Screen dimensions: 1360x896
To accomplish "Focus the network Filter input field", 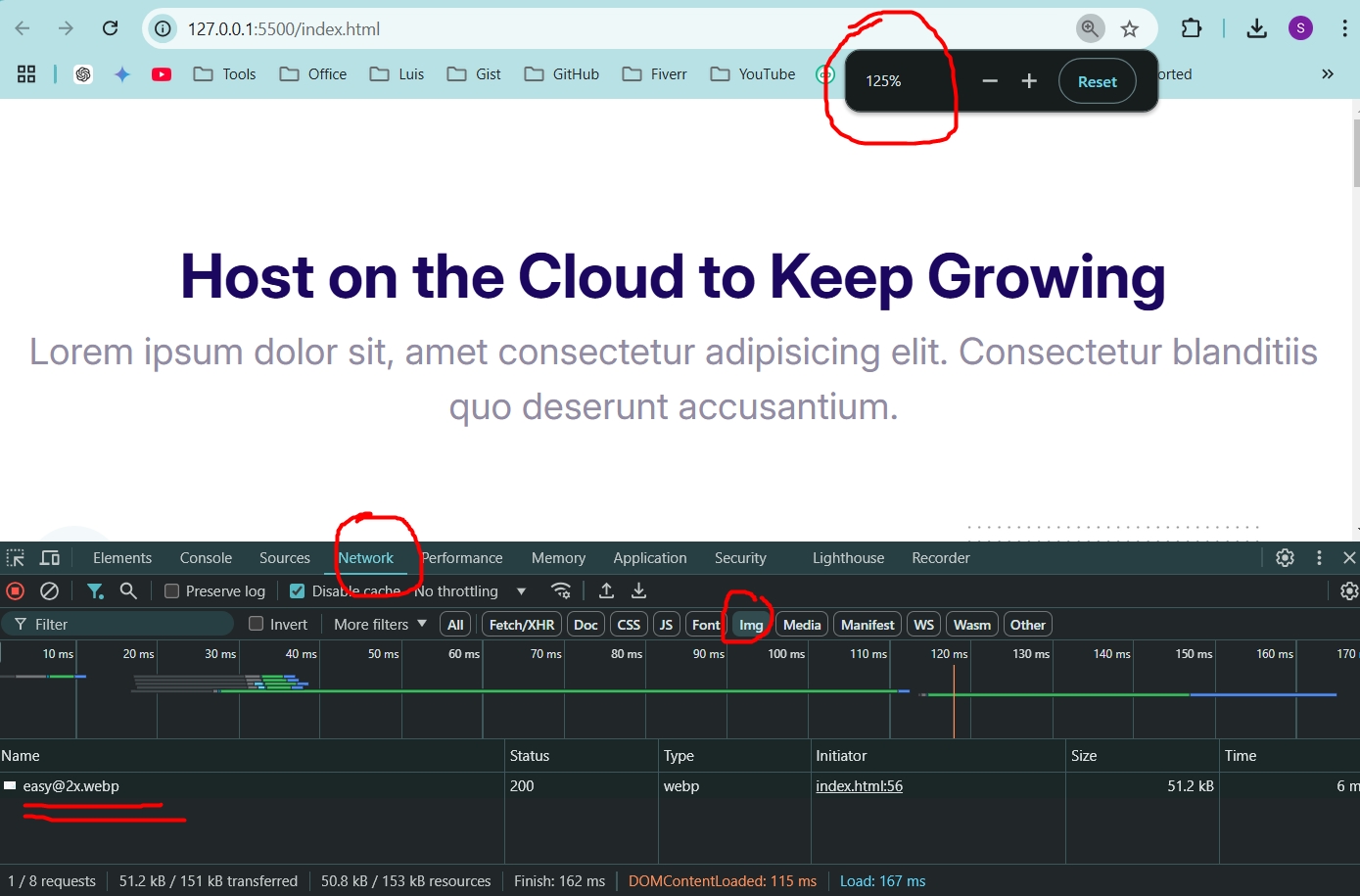I will 117,624.
